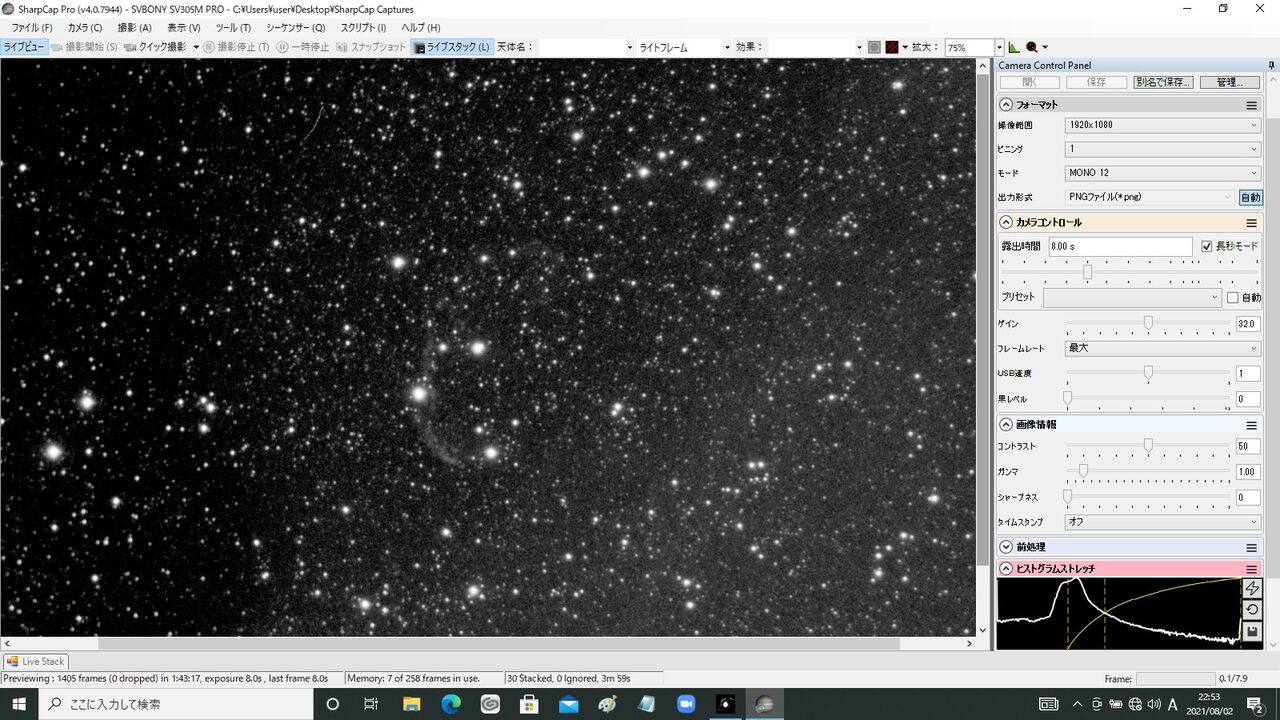Image resolution: width=1280 pixels, height=720 pixels.
Task: Click the ガンマ slider handle
Action: [x=1083, y=470]
